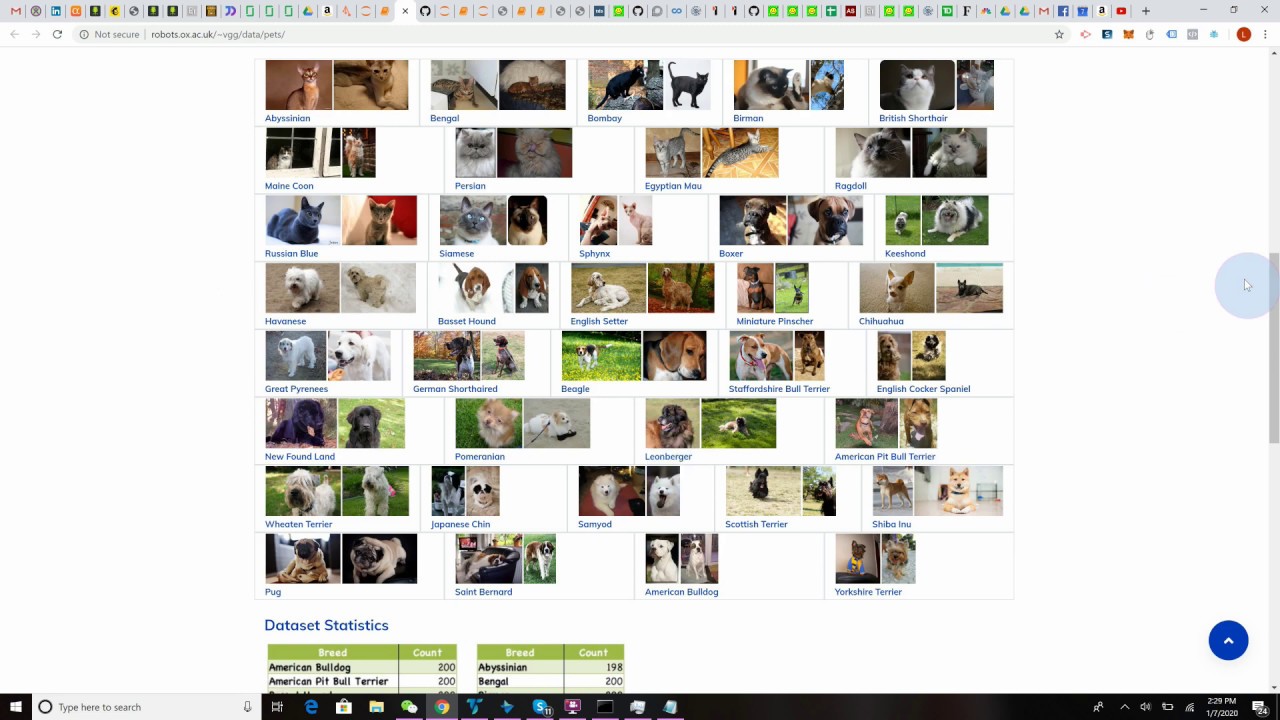Open the Maine Coon link
The width and height of the screenshot is (1280, 720).
(289, 186)
